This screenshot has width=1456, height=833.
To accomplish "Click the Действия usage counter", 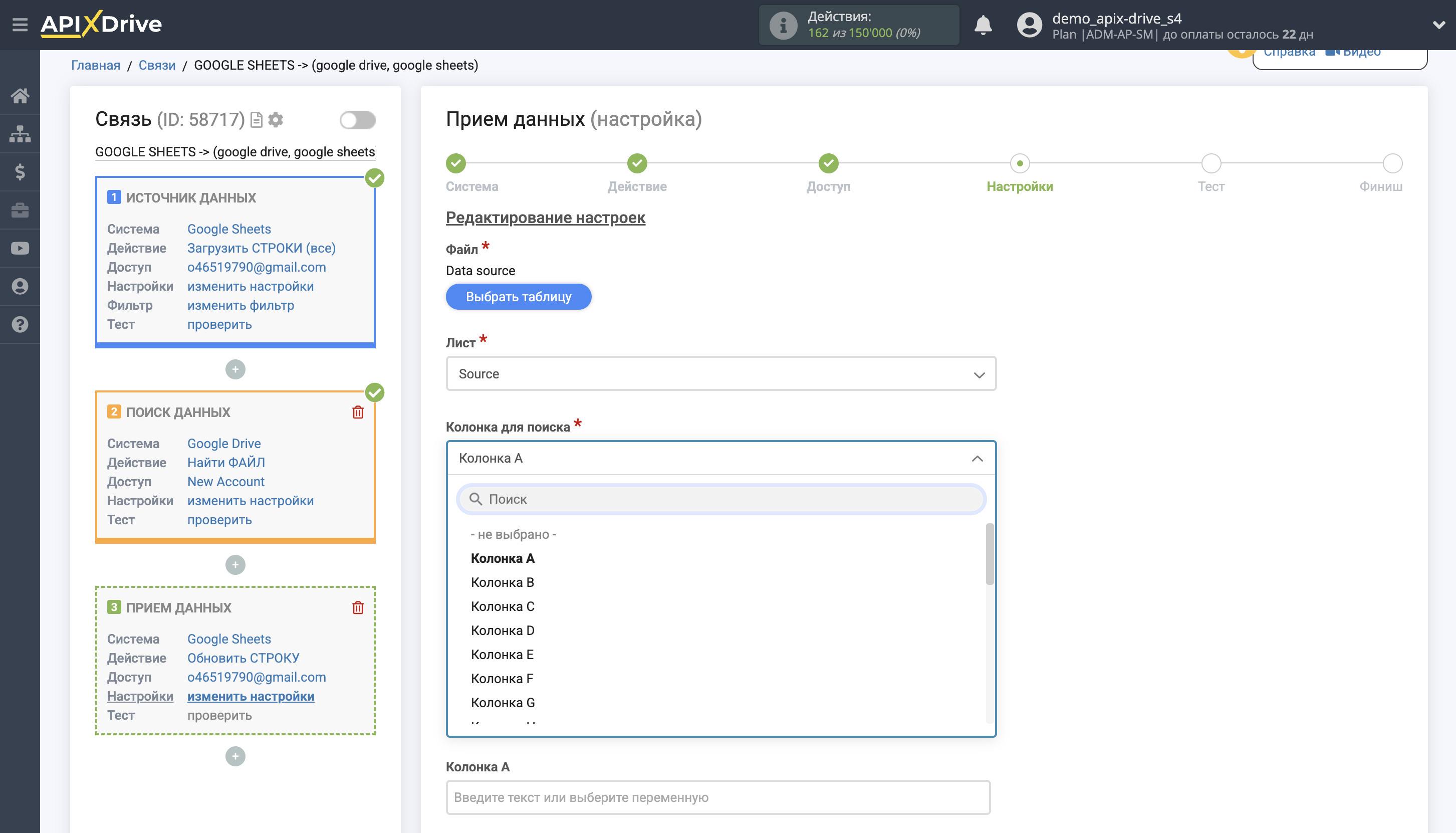I will pos(859,25).
